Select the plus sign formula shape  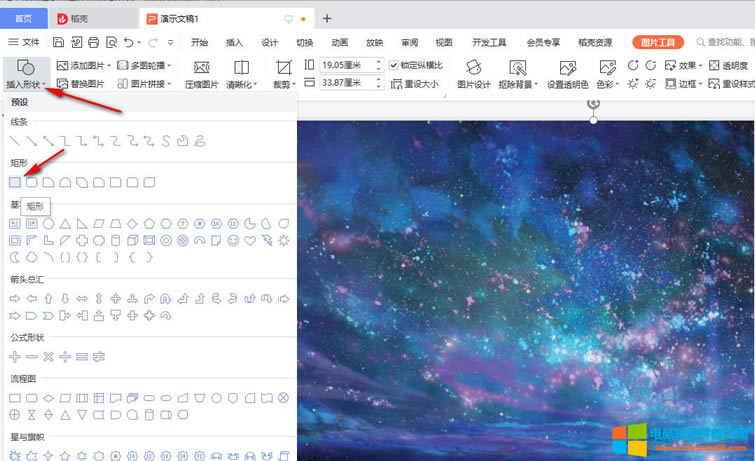point(15,356)
